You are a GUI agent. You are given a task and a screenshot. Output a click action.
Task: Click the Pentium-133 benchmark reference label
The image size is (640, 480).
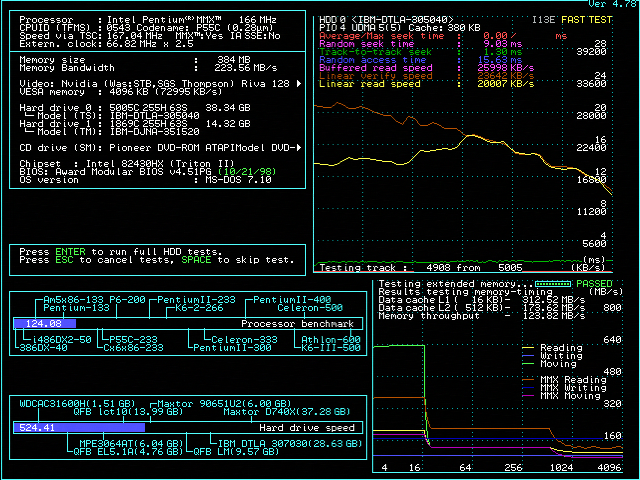coord(76,308)
